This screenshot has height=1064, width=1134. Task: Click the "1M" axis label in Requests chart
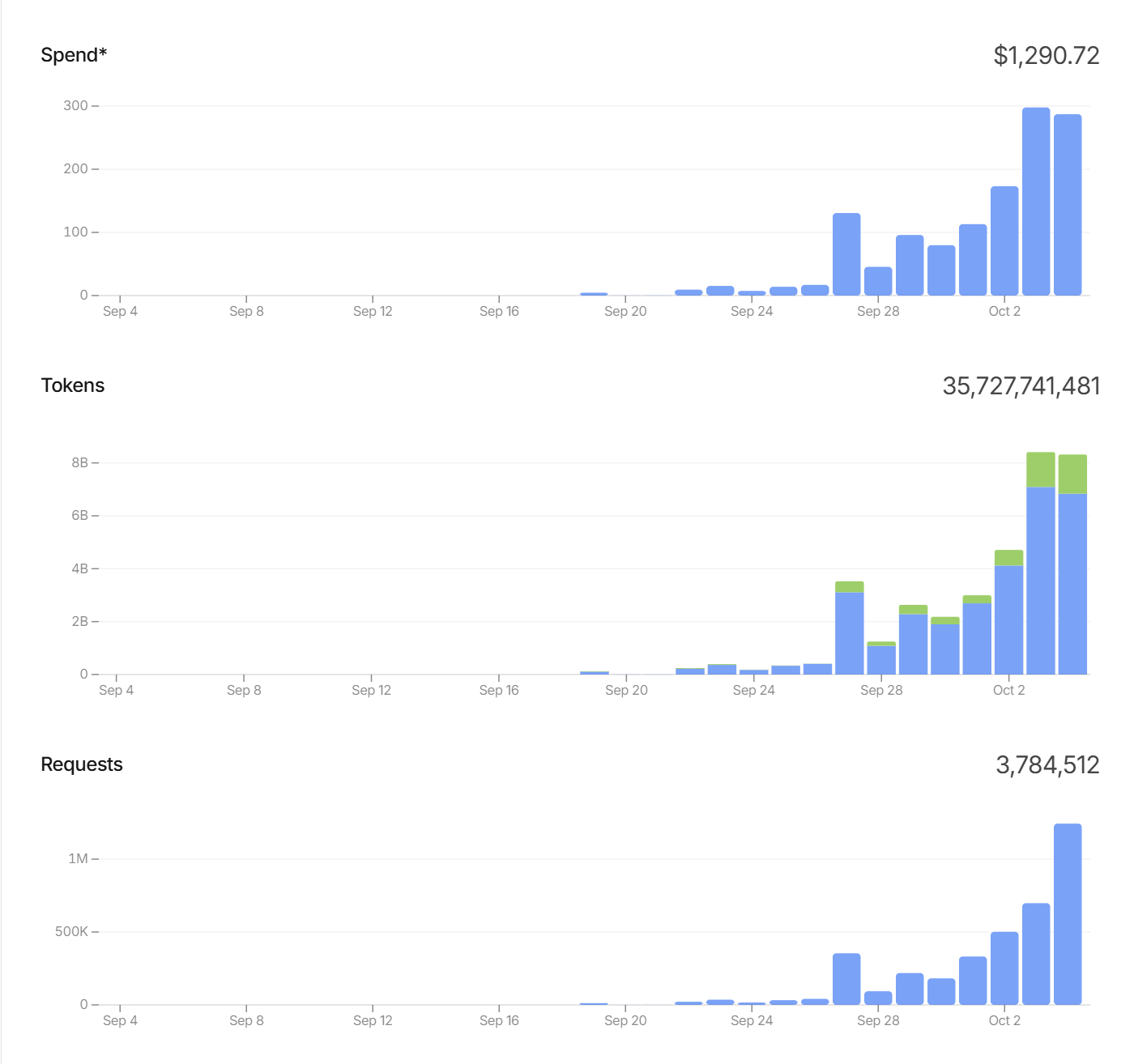pos(78,859)
